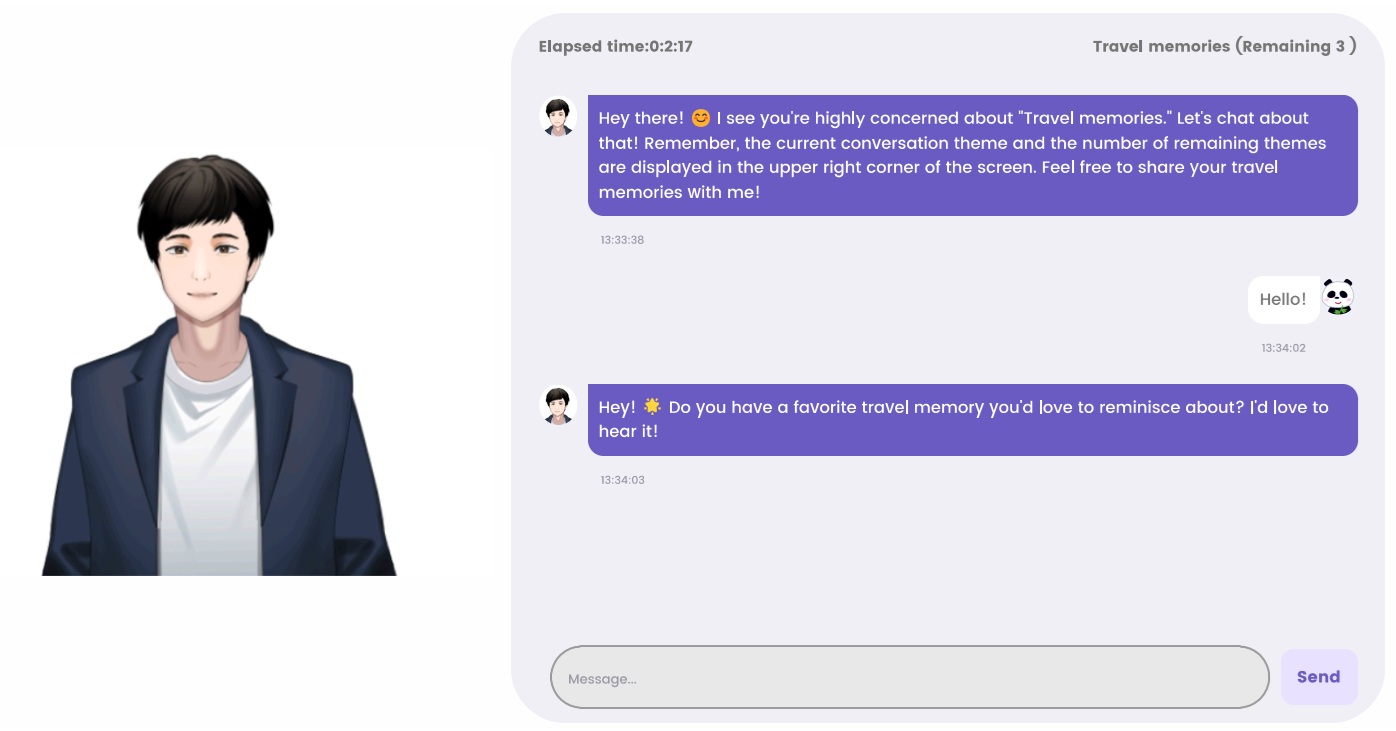Click the large virtual assistant avatar portrait
Screen dimensions: 1396x731
218,365
